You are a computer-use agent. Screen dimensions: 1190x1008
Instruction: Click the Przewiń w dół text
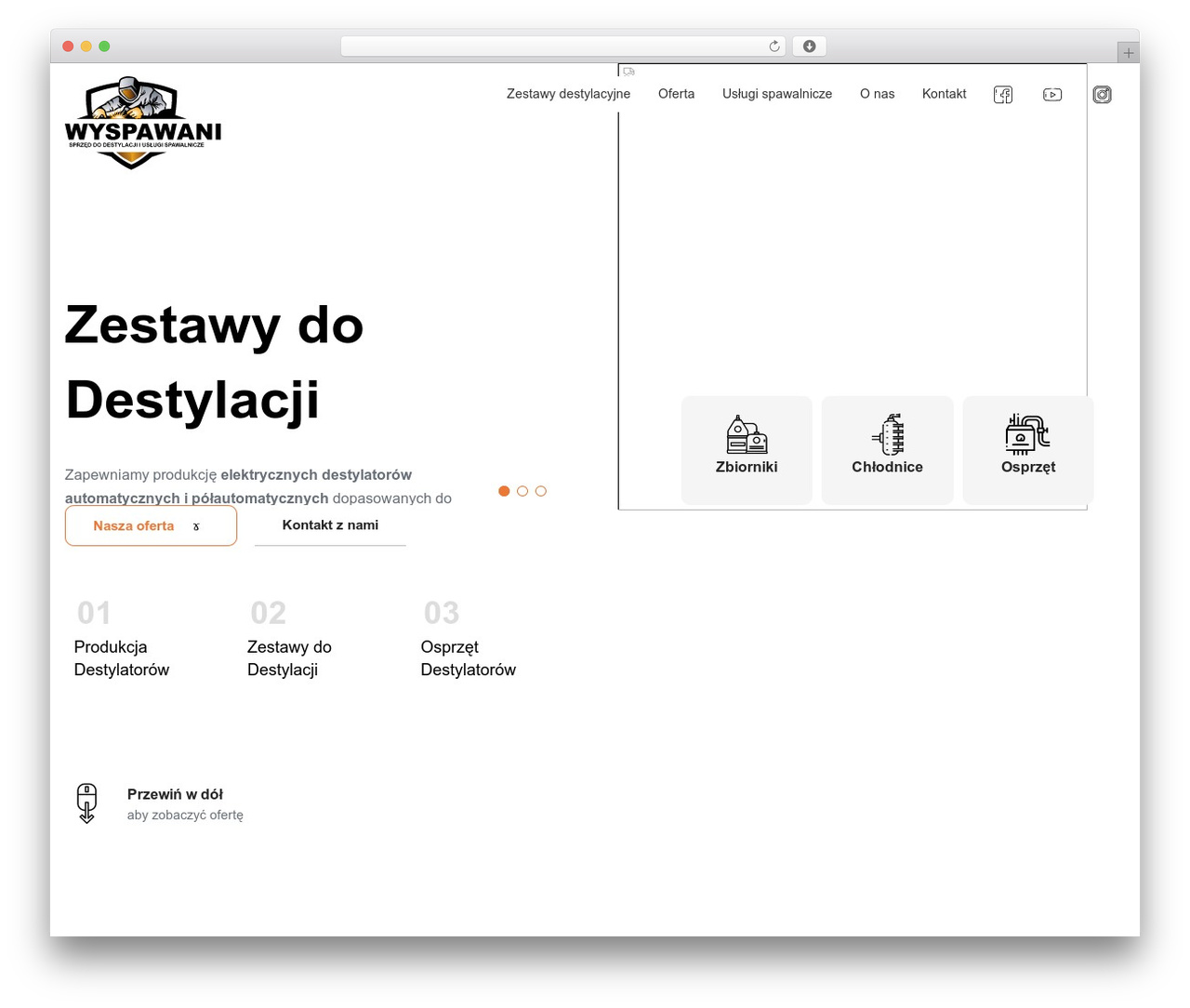175,794
